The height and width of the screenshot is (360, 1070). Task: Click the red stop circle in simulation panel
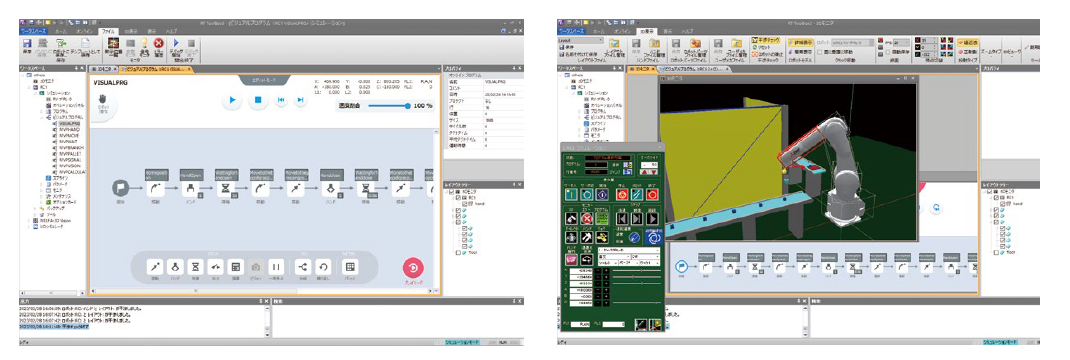point(622,194)
